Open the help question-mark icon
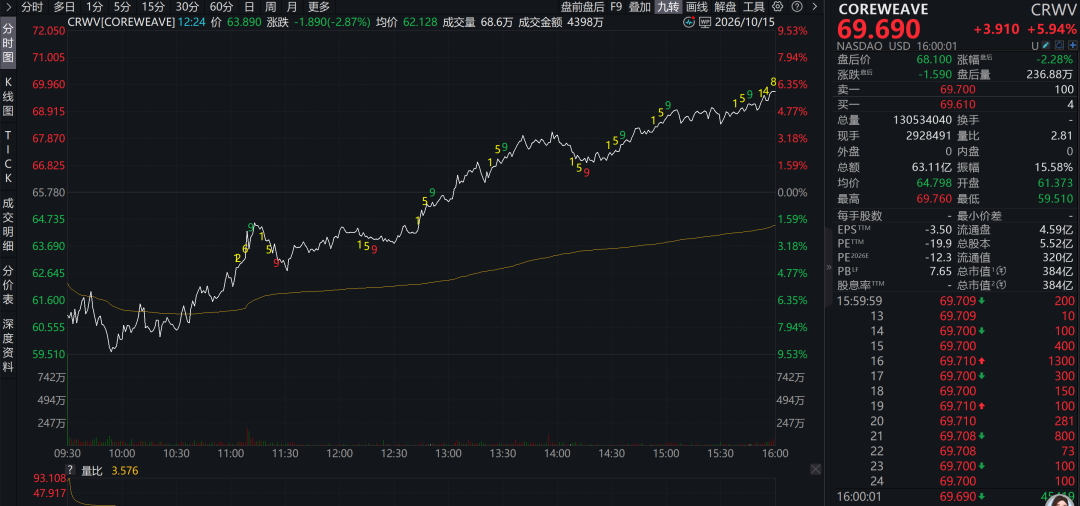 tap(797, 7)
